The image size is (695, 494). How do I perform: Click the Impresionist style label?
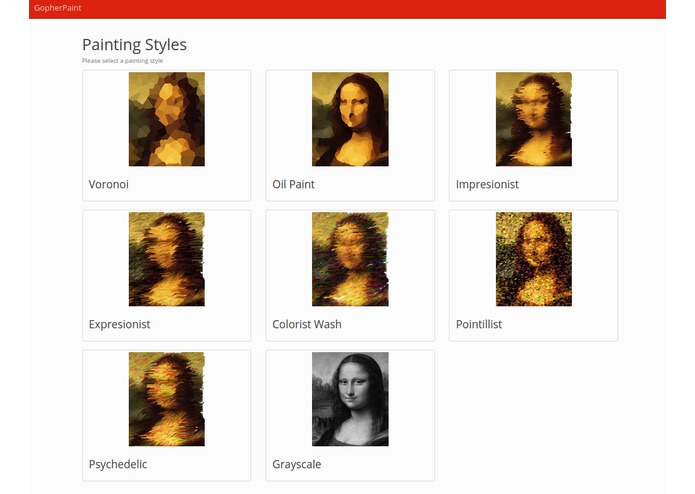487,184
